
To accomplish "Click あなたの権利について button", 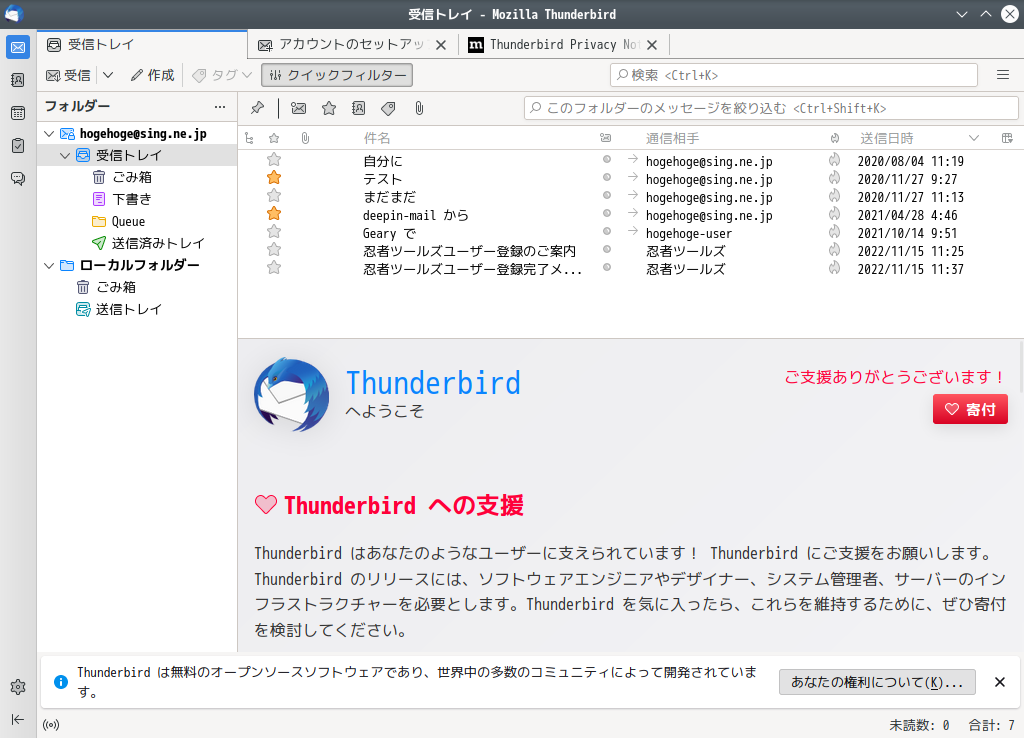I will click(x=877, y=682).
